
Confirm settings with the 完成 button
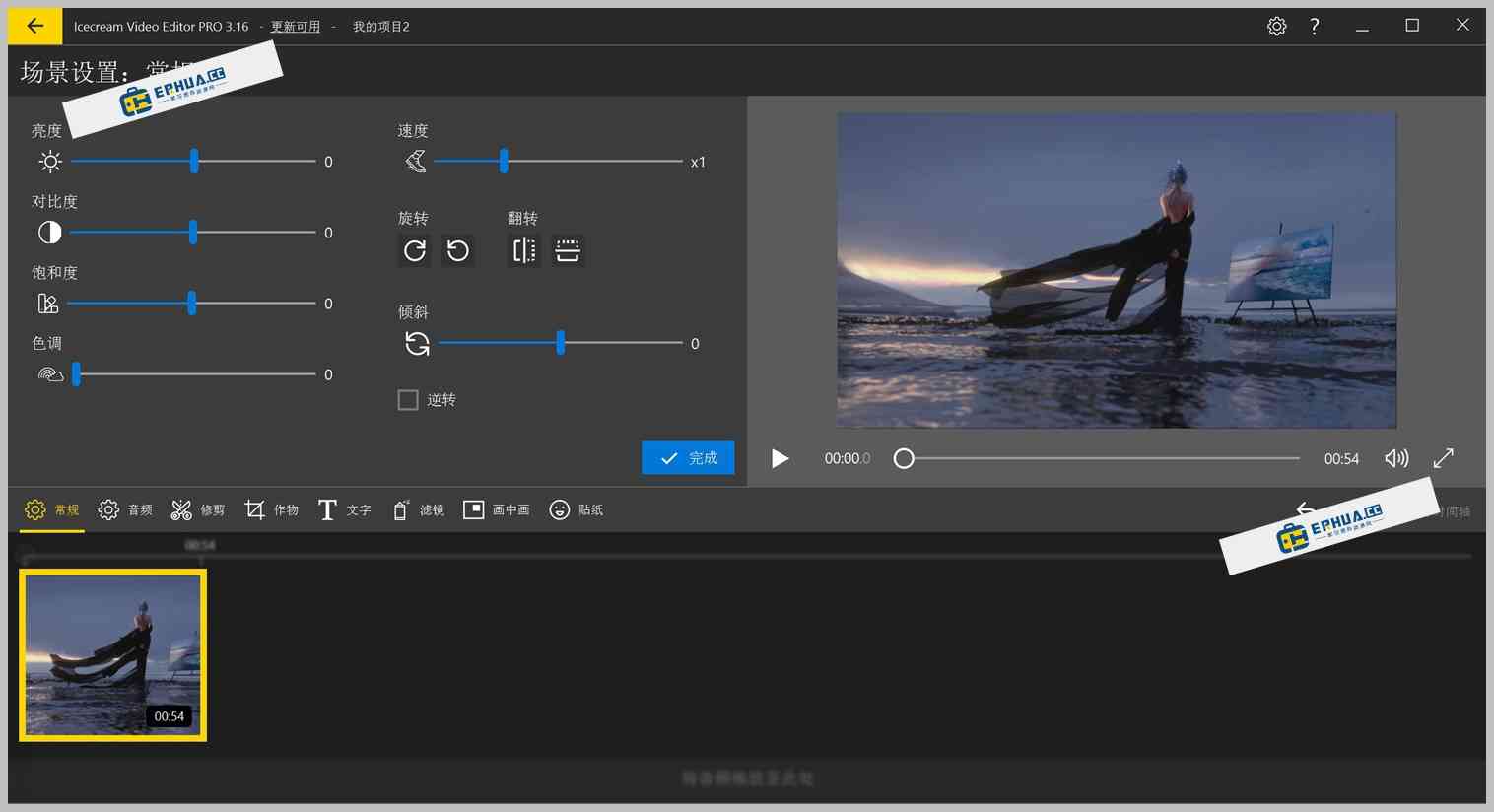688,457
